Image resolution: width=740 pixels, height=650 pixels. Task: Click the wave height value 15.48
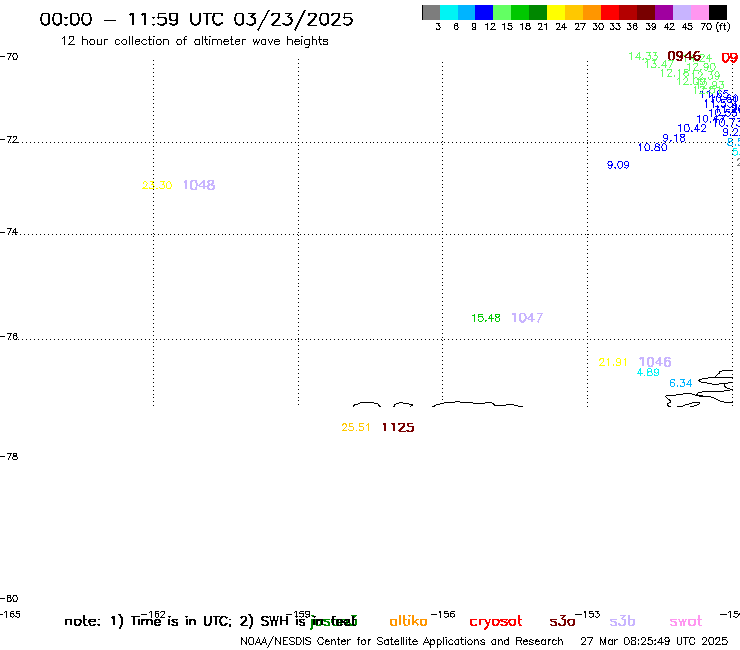486,318
